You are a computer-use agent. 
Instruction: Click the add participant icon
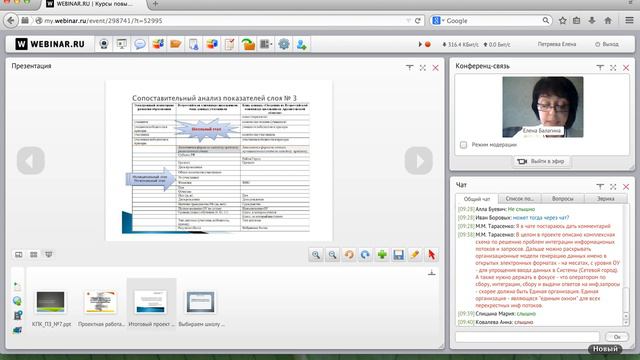(302, 44)
